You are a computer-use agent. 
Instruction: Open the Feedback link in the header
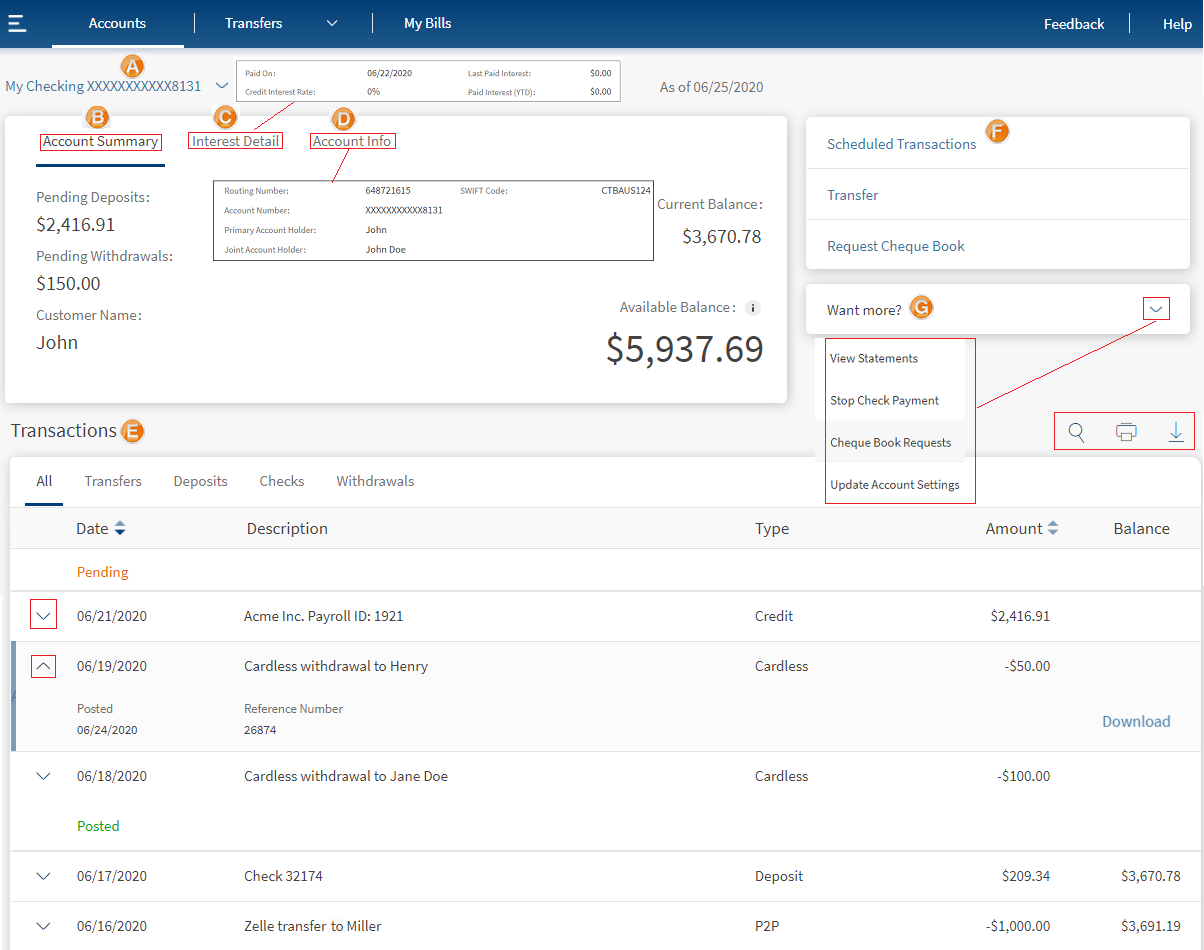tap(1073, 24)
